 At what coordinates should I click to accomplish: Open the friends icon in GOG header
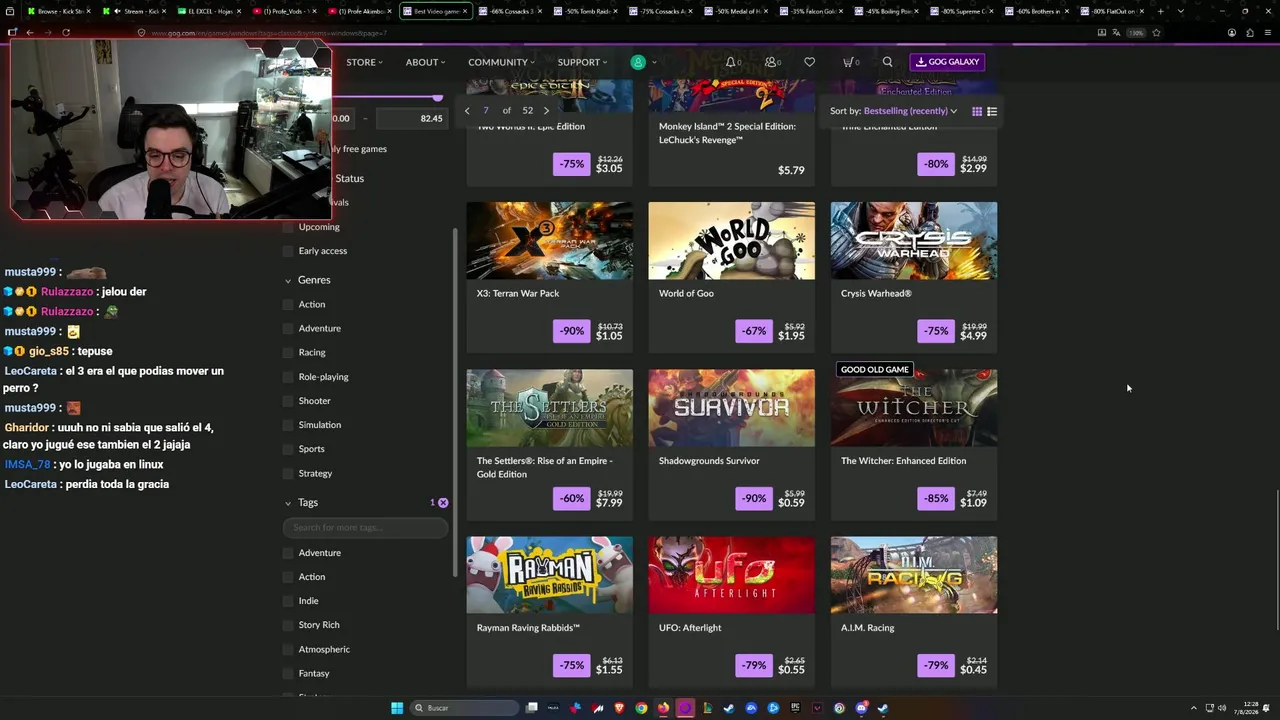point(772,62)
